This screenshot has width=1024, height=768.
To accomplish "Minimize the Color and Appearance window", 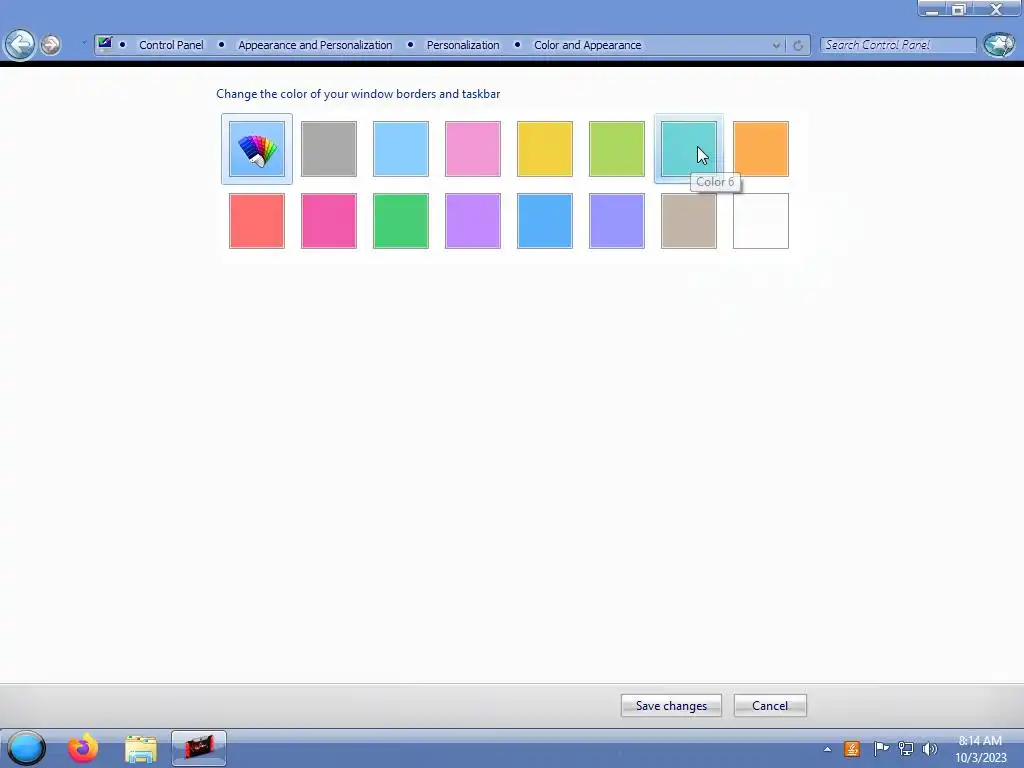I will pos(933,9).
